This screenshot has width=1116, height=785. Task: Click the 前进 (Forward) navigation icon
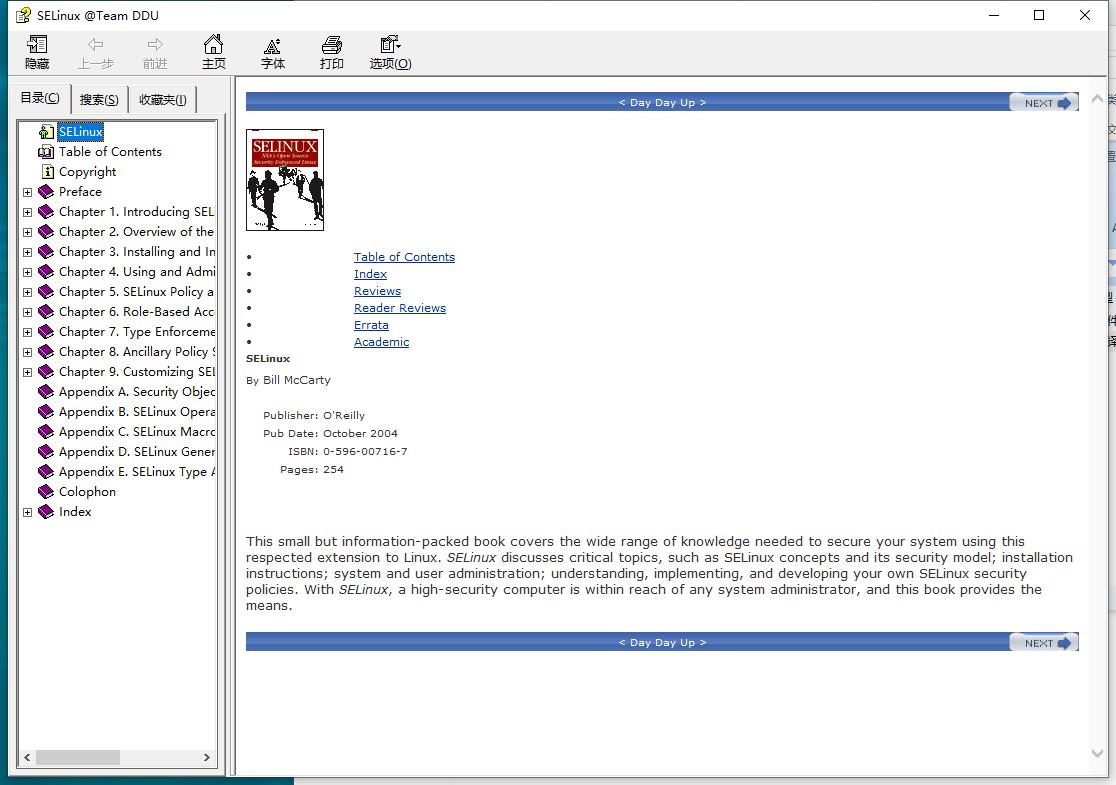pyautogui.click(x=154, y=52)
